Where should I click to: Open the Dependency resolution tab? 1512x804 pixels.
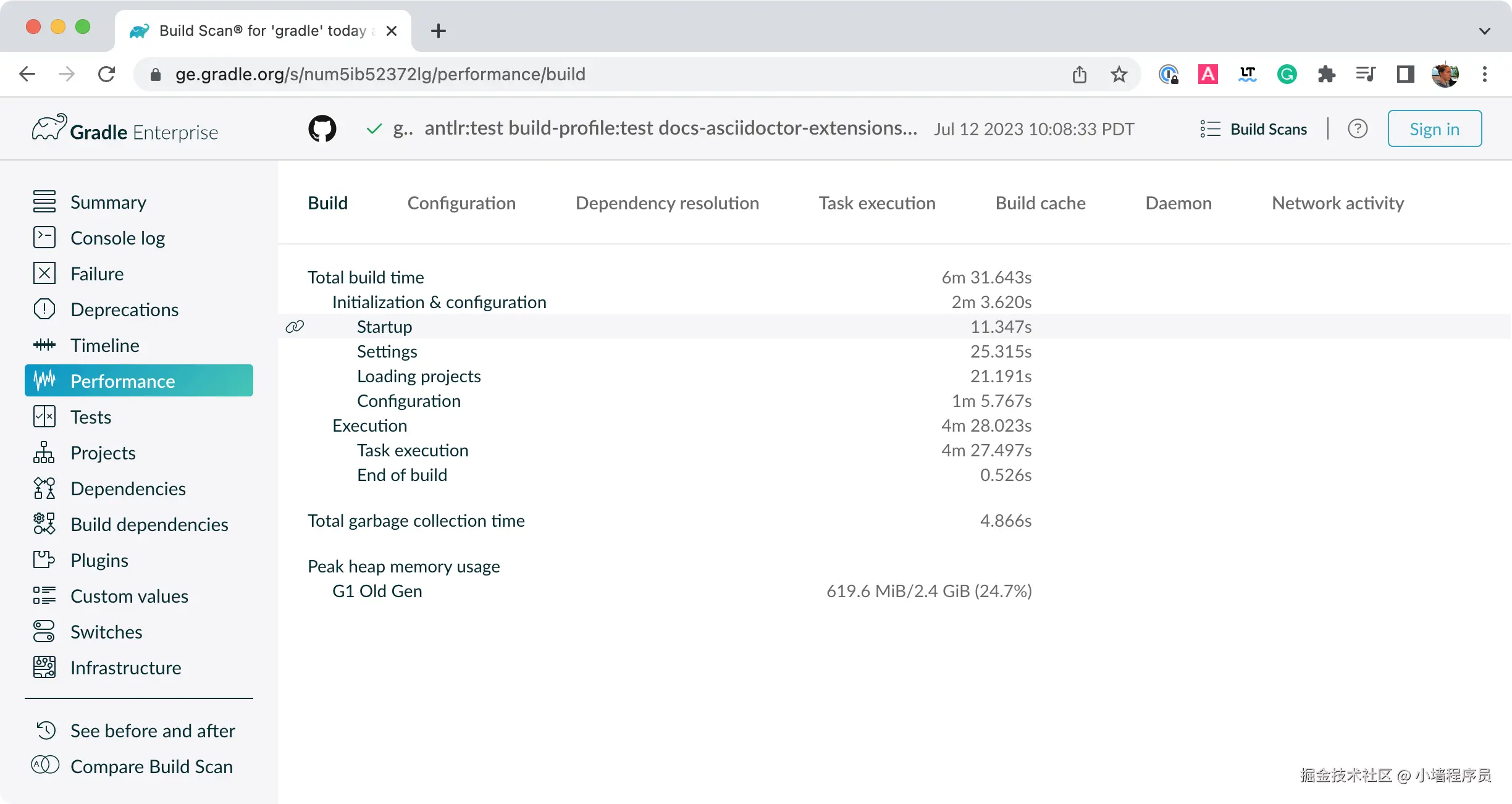[x=667, y=203]
